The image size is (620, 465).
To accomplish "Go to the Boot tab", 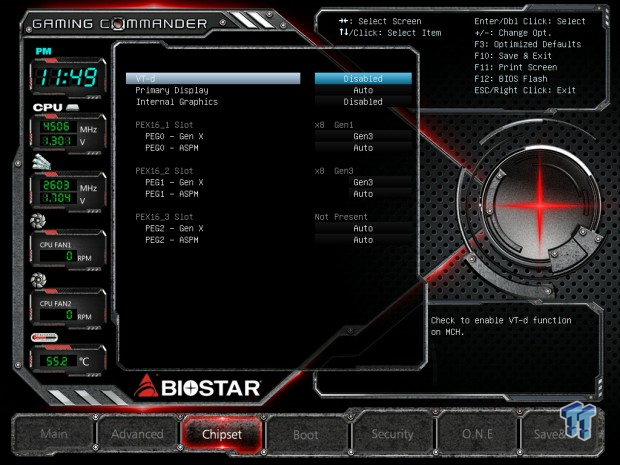I will tap(306, 435).
